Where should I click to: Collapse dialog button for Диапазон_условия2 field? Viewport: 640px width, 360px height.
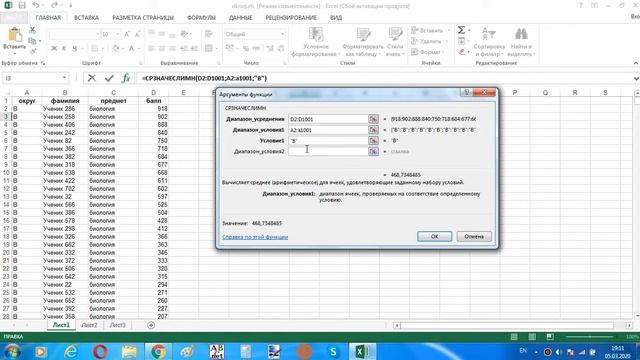coord(373,151)
